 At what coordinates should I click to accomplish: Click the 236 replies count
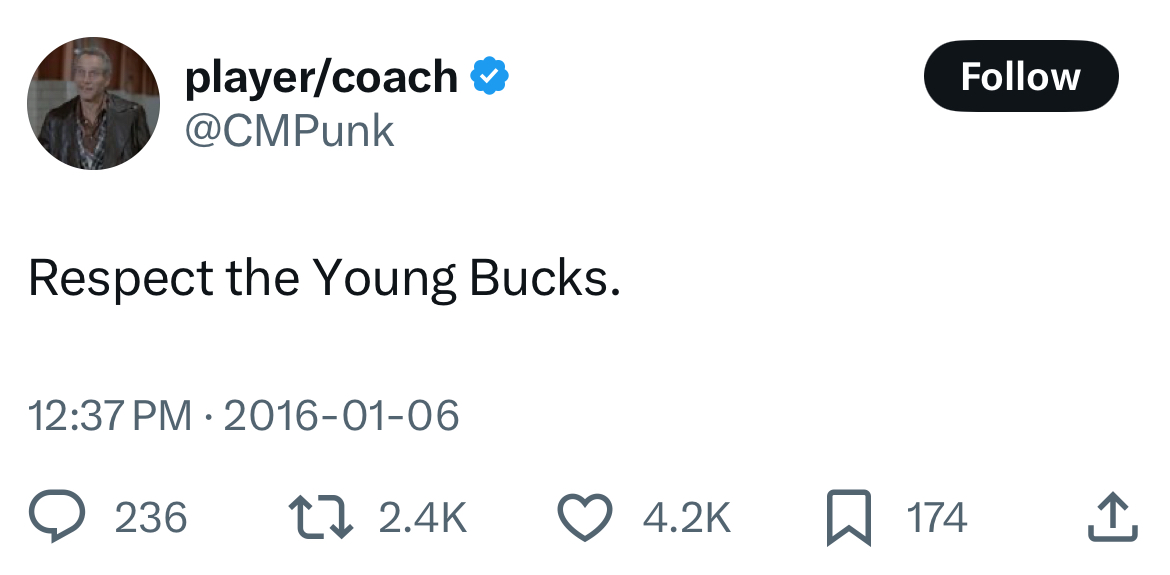point(151,518)
